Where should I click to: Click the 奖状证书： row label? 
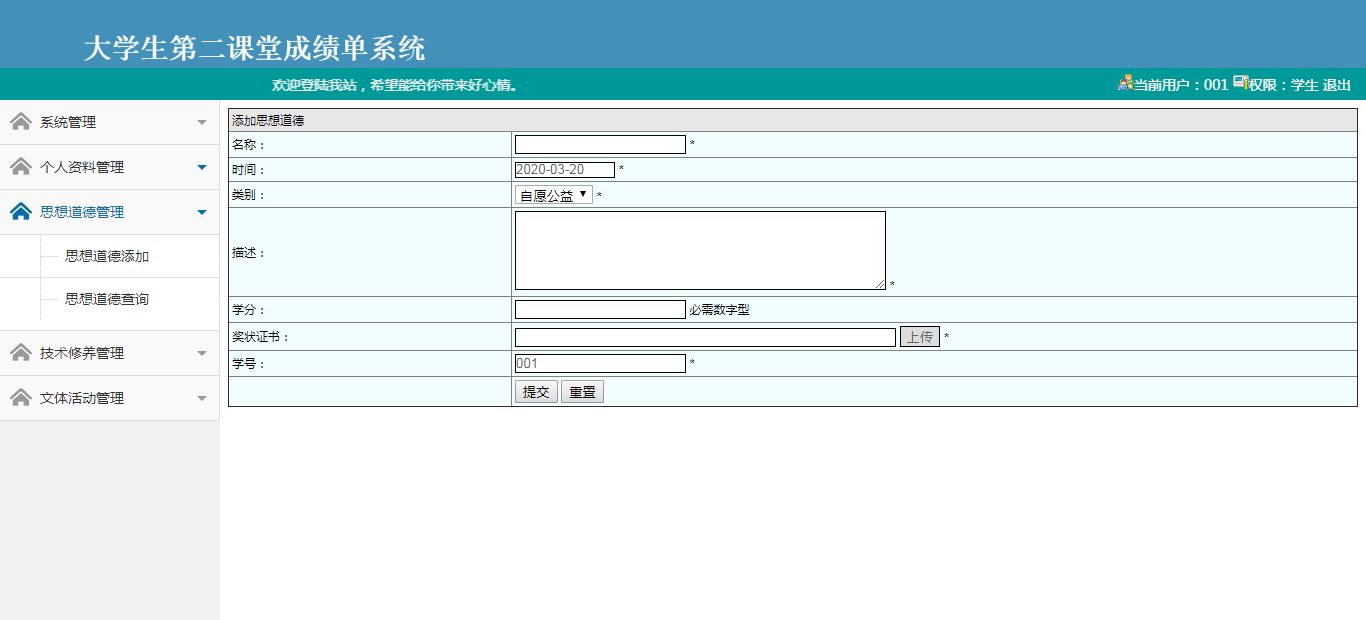pos(261,337)
